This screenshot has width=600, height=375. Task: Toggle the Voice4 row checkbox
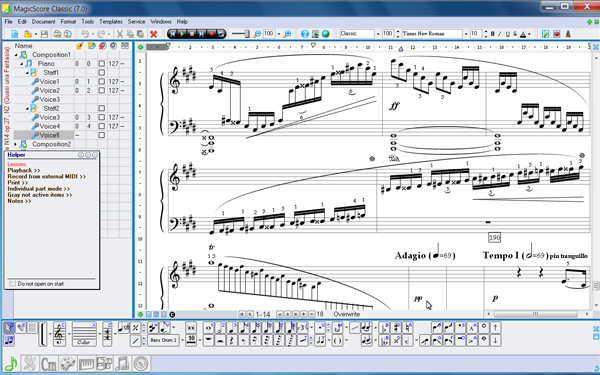(101, 126)
